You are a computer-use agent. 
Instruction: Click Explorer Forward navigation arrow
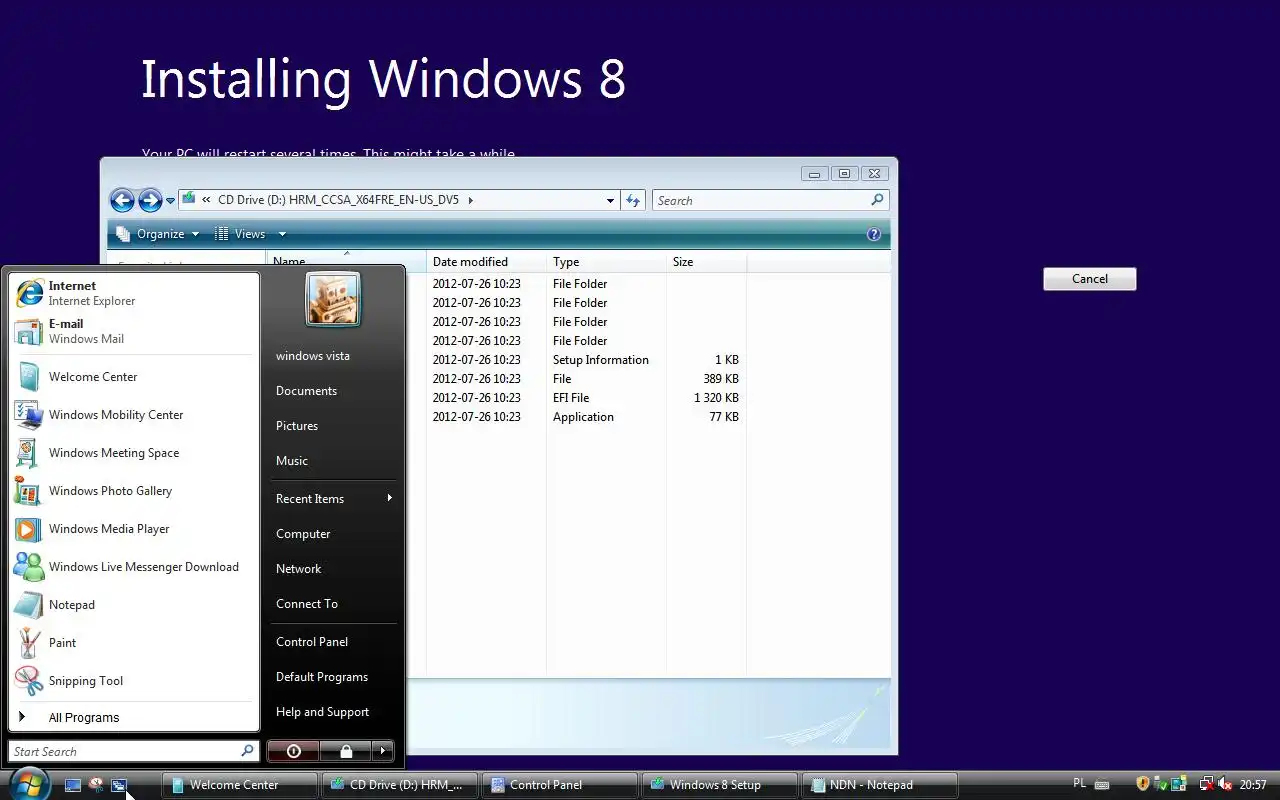(x=150, y=200)
